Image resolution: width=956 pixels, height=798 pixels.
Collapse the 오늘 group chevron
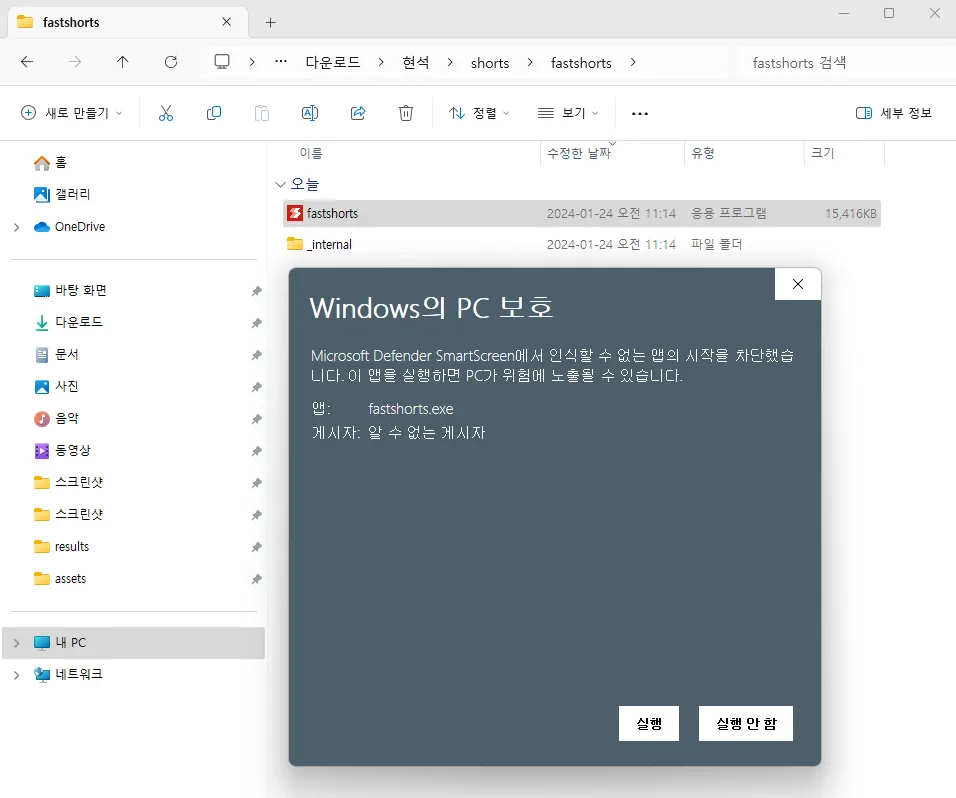tap(280, 184)
